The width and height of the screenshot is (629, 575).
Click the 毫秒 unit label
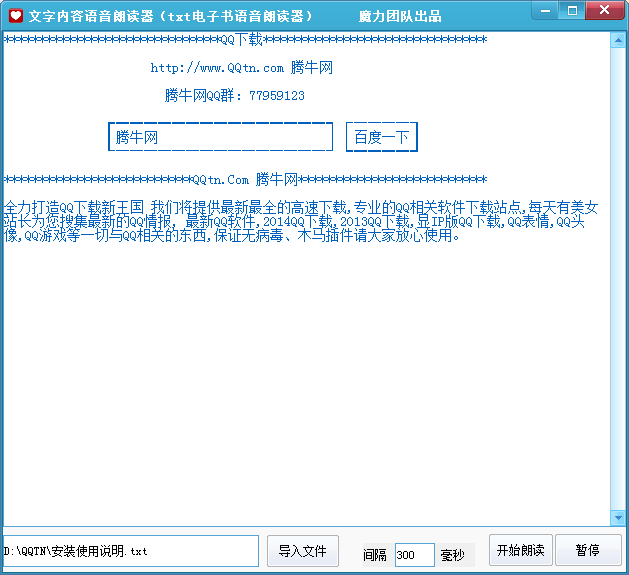click(x=452, y=555)
